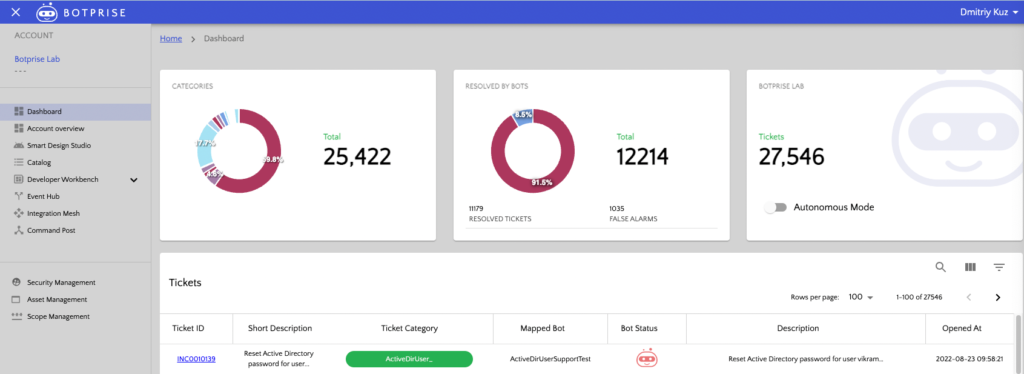Click the Event Hub icon
Viewport: 1024px width, 374px height.
(19, 196)
